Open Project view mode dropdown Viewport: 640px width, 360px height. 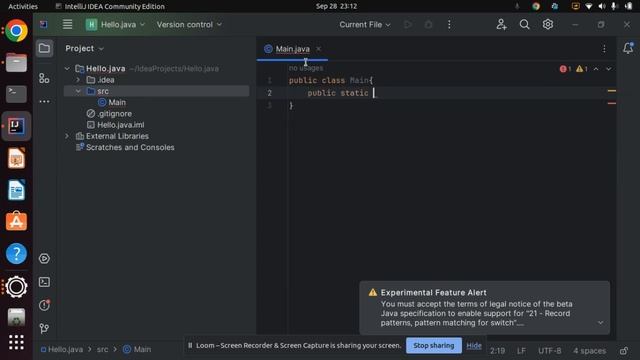click(x=84, y=49)
